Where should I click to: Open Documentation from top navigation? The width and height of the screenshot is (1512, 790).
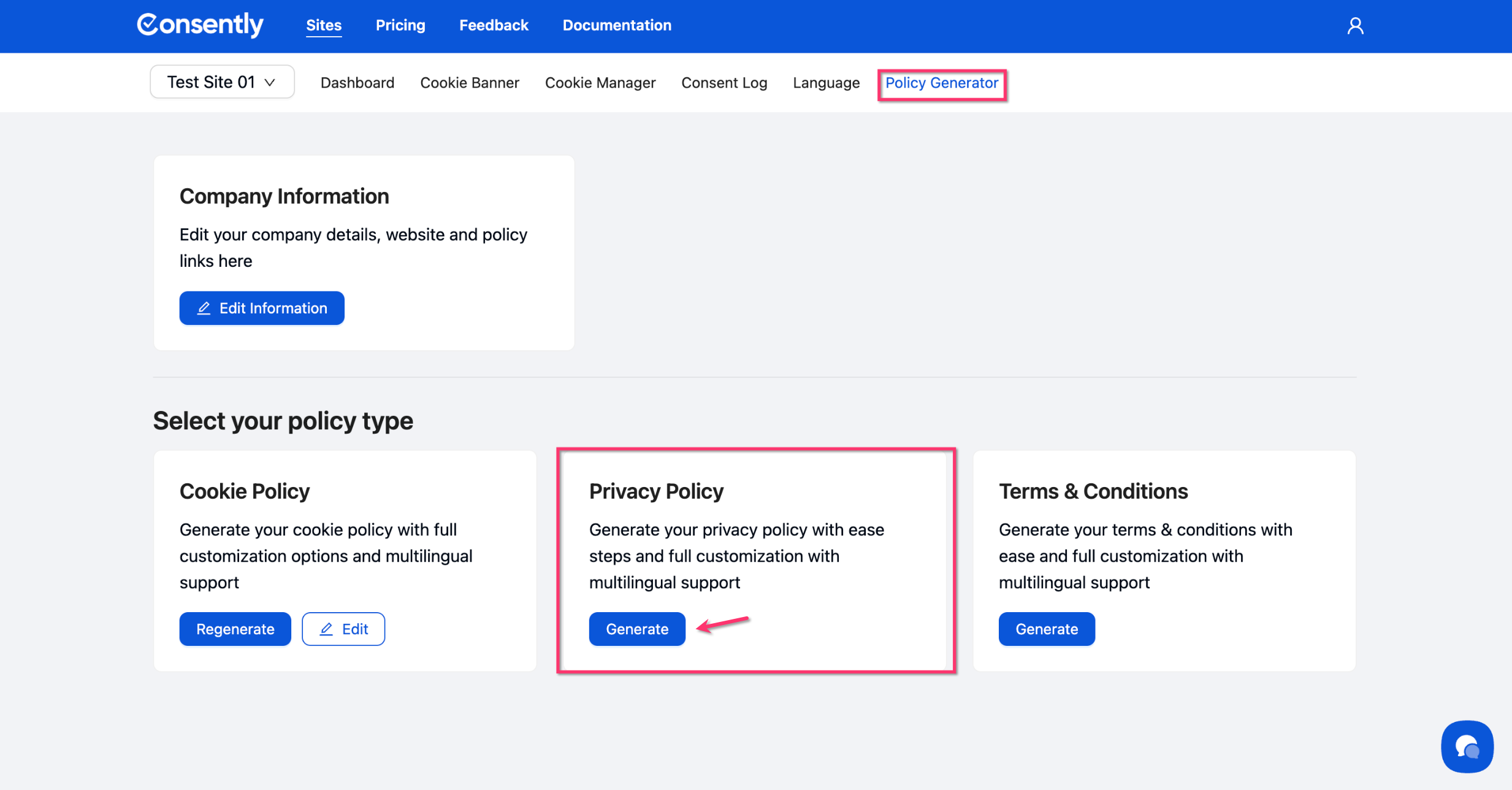point(617,25)
